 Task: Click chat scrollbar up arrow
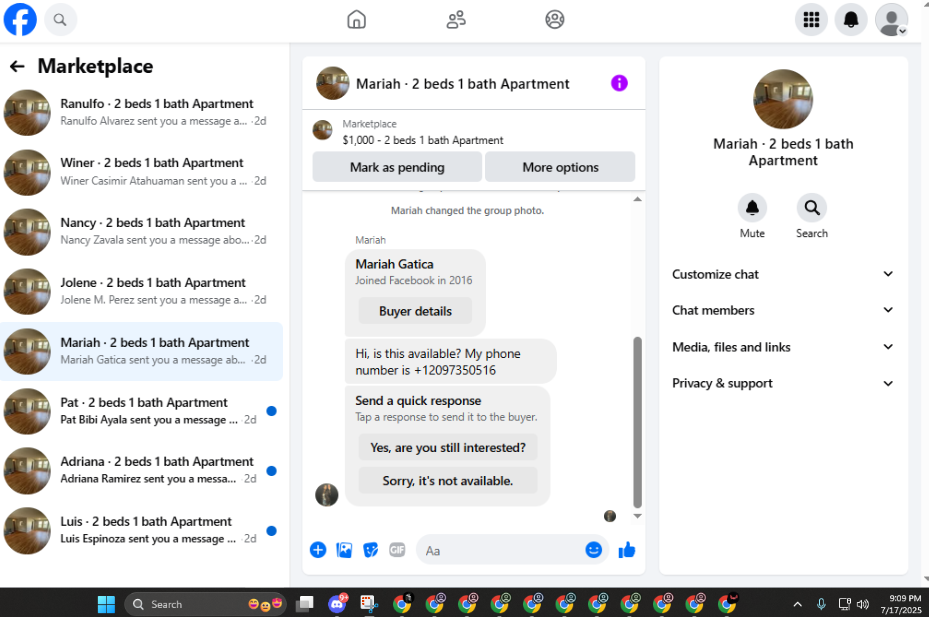pos(638,199)
